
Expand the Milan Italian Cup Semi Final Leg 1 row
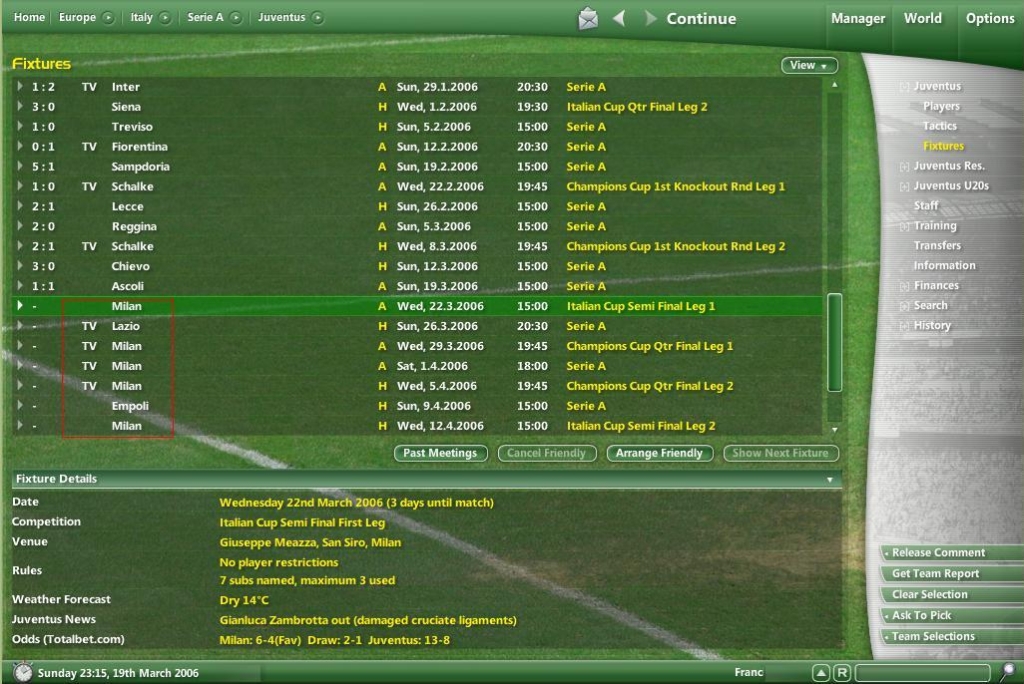[x=20, y=305]
